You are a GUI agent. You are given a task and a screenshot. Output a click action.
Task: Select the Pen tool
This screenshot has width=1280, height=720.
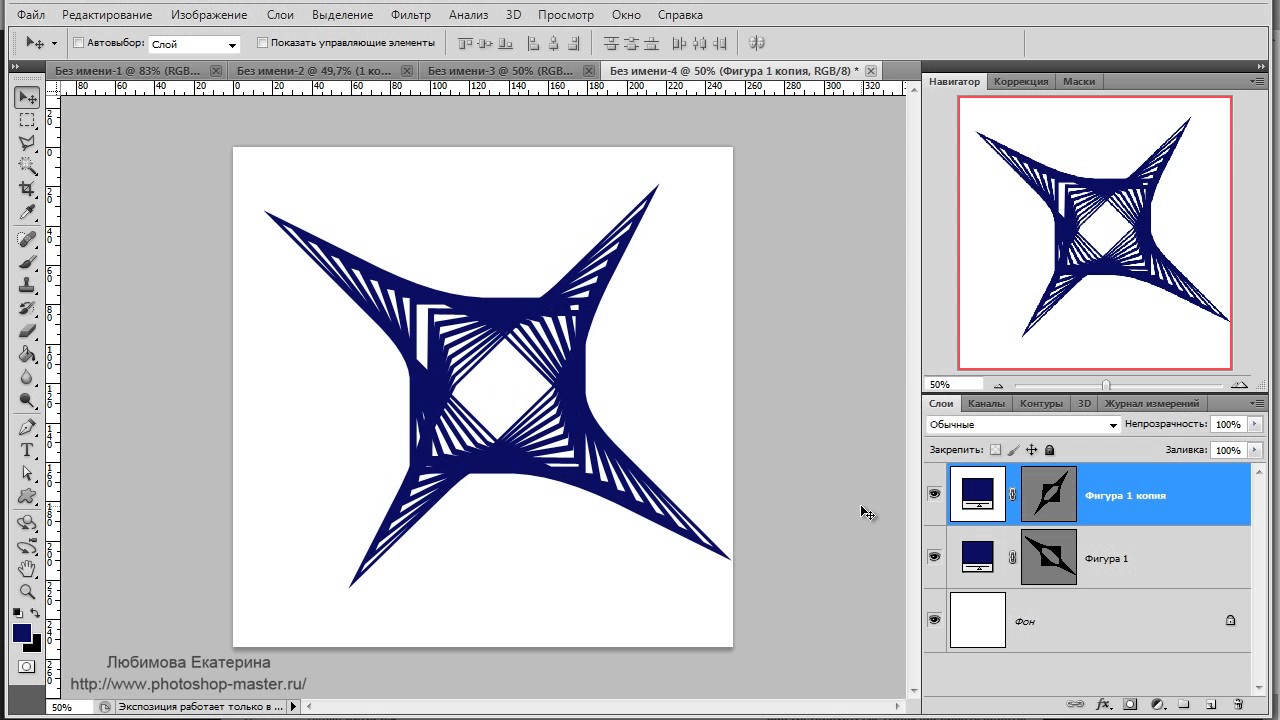click(27, 427)
